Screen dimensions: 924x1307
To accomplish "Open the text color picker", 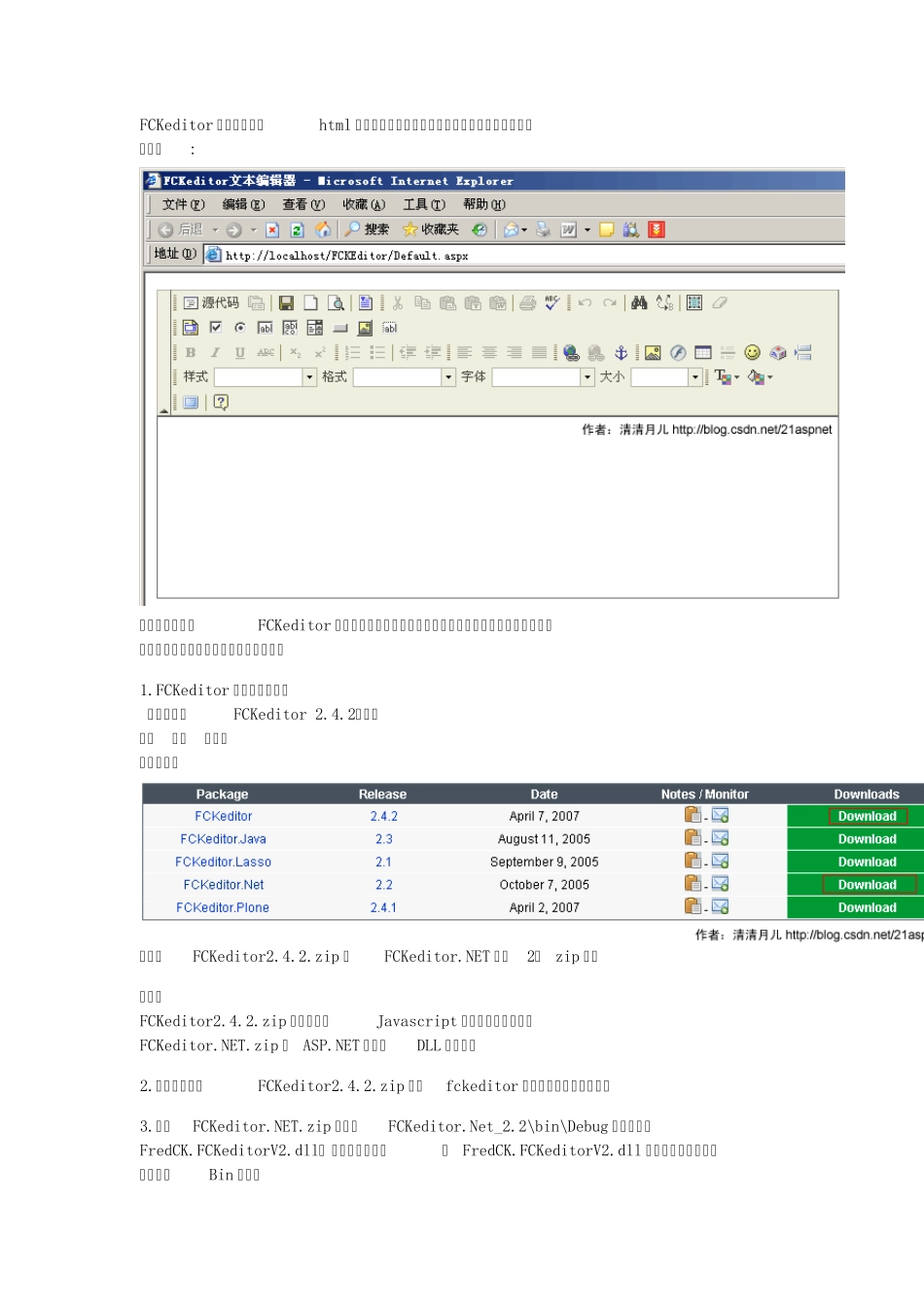I will point(727,377).
